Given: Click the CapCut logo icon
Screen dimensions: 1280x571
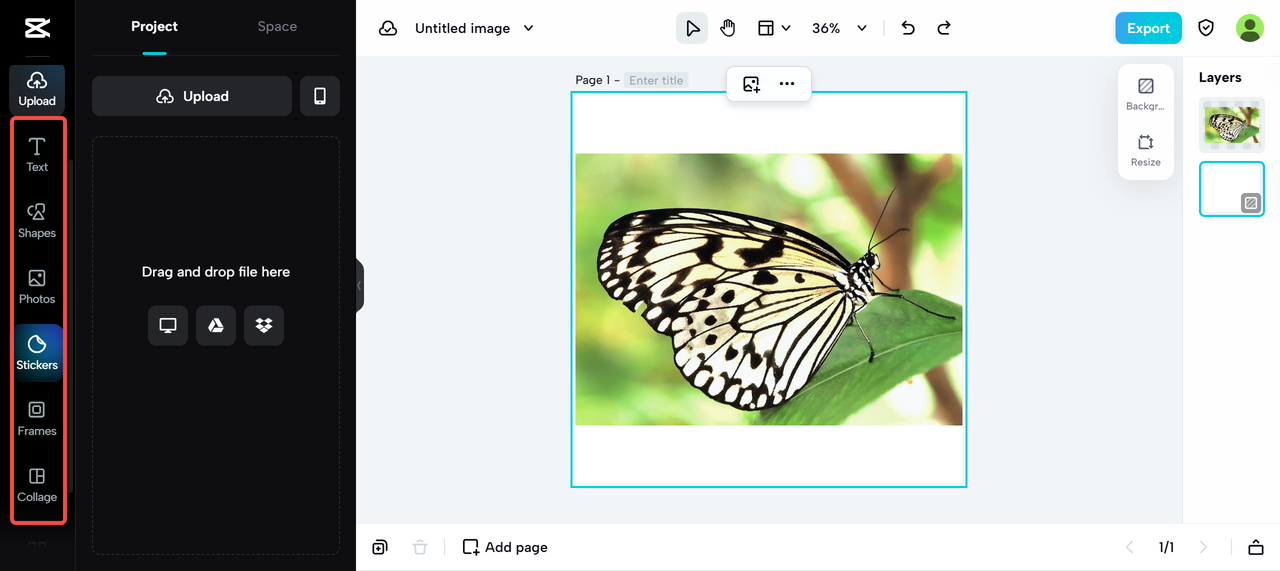Looking at the screenshot, I should click(x=37, y=28).
